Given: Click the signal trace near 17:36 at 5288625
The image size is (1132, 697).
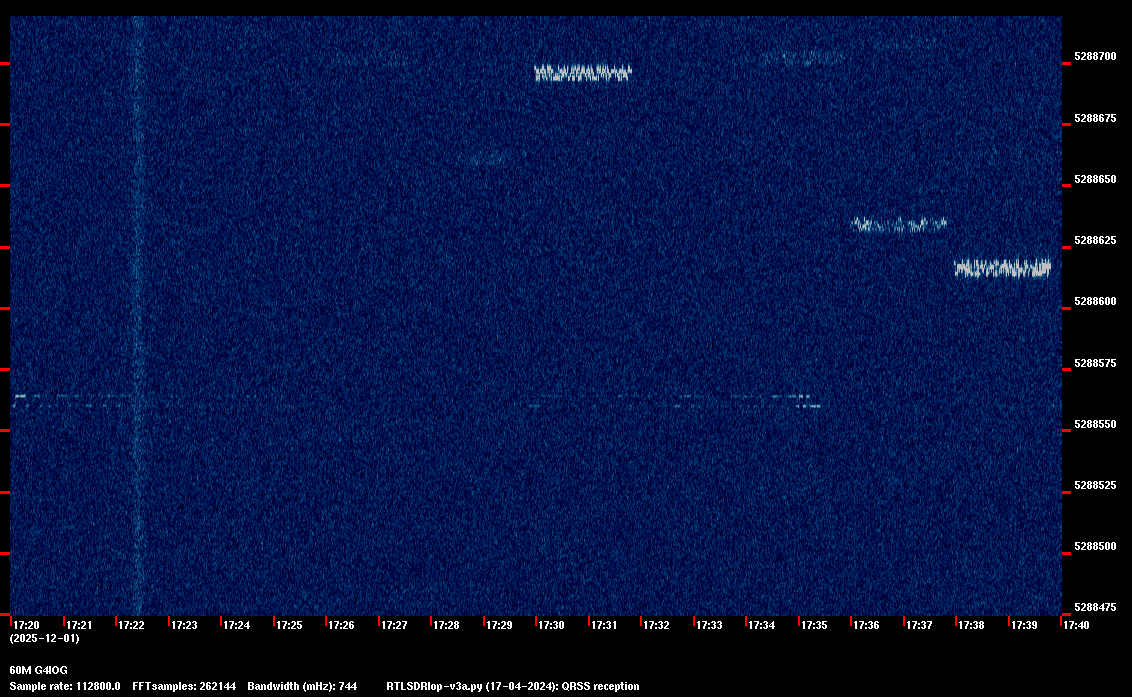Looking at the screenshot, I should pyautogui.click(x=900, y=225).
